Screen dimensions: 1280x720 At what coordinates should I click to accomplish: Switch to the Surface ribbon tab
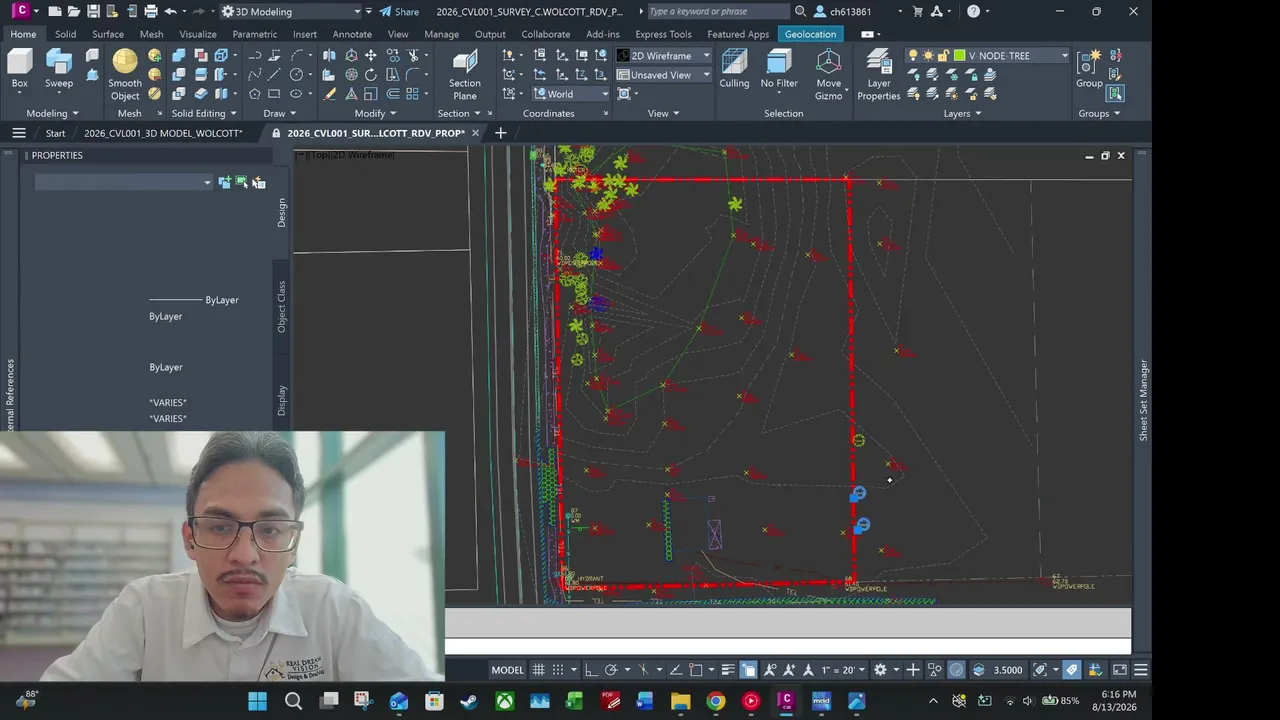tap(108, 34)
